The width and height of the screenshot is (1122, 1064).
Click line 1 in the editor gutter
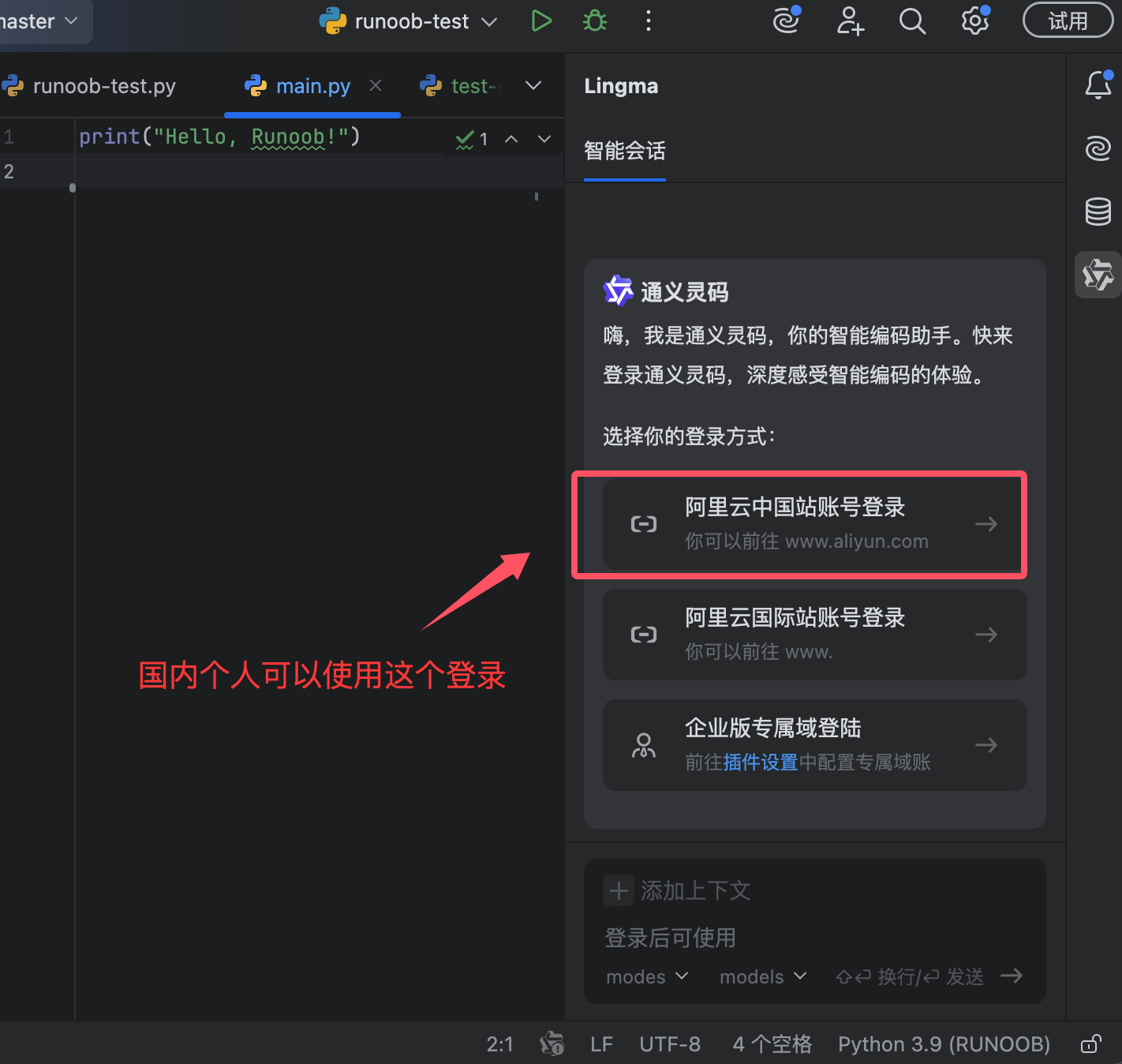pyautogui.click(x=9, y=137)
